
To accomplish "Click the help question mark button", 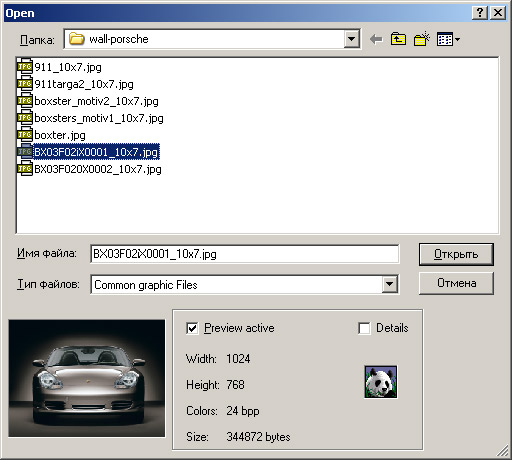I will (x=480, y=13).
